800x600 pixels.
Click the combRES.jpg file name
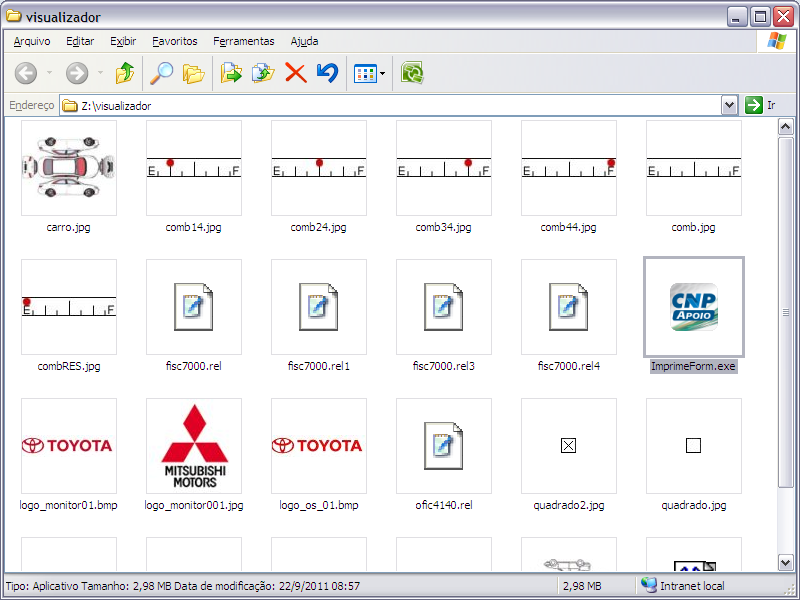point(69,366)
